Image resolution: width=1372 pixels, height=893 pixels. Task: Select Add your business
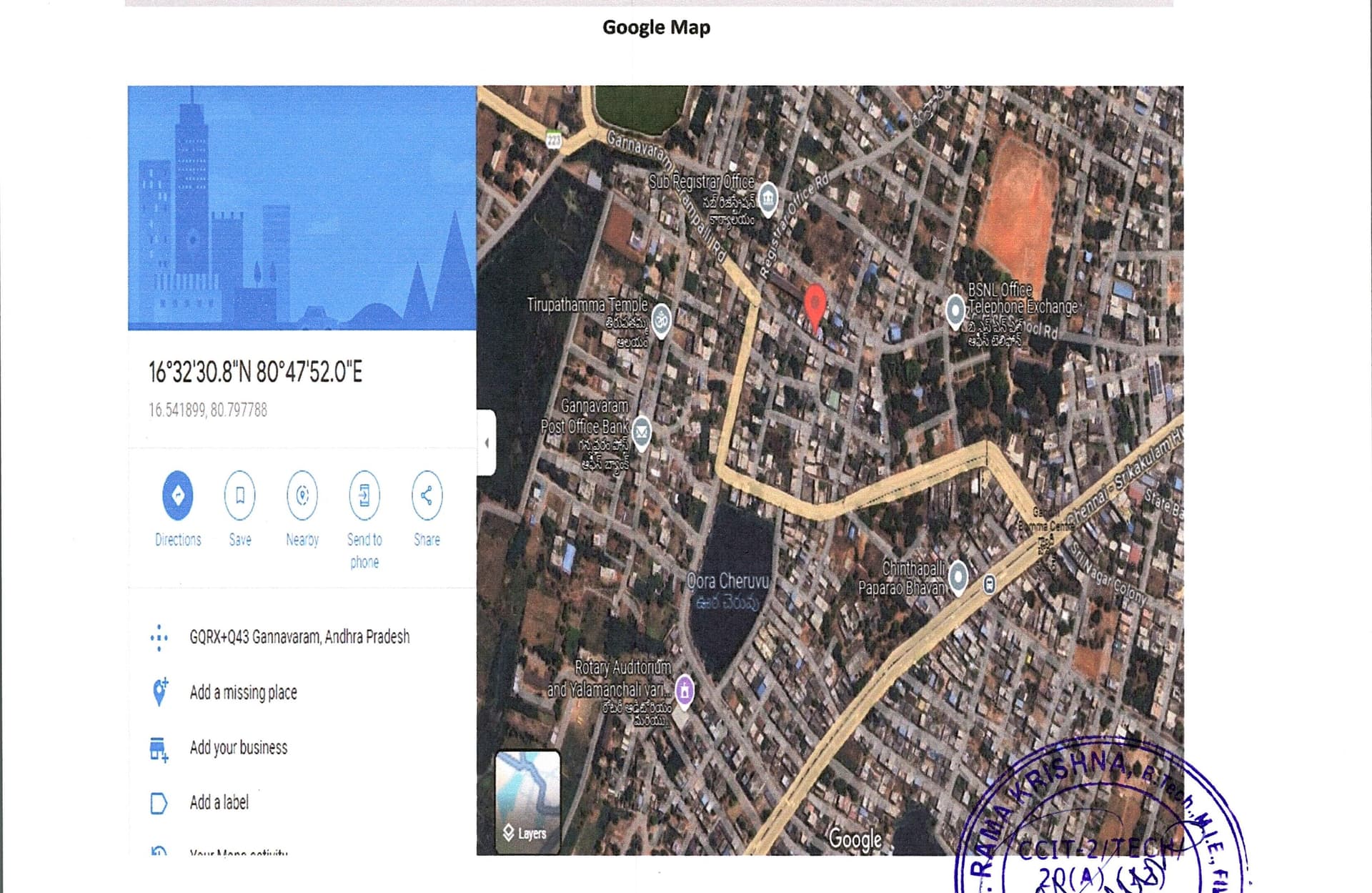point(238,747)
